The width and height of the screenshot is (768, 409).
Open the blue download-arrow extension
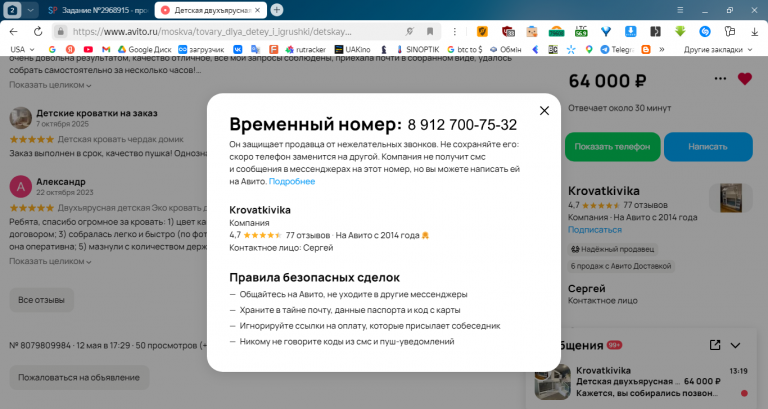pos(630,31)
